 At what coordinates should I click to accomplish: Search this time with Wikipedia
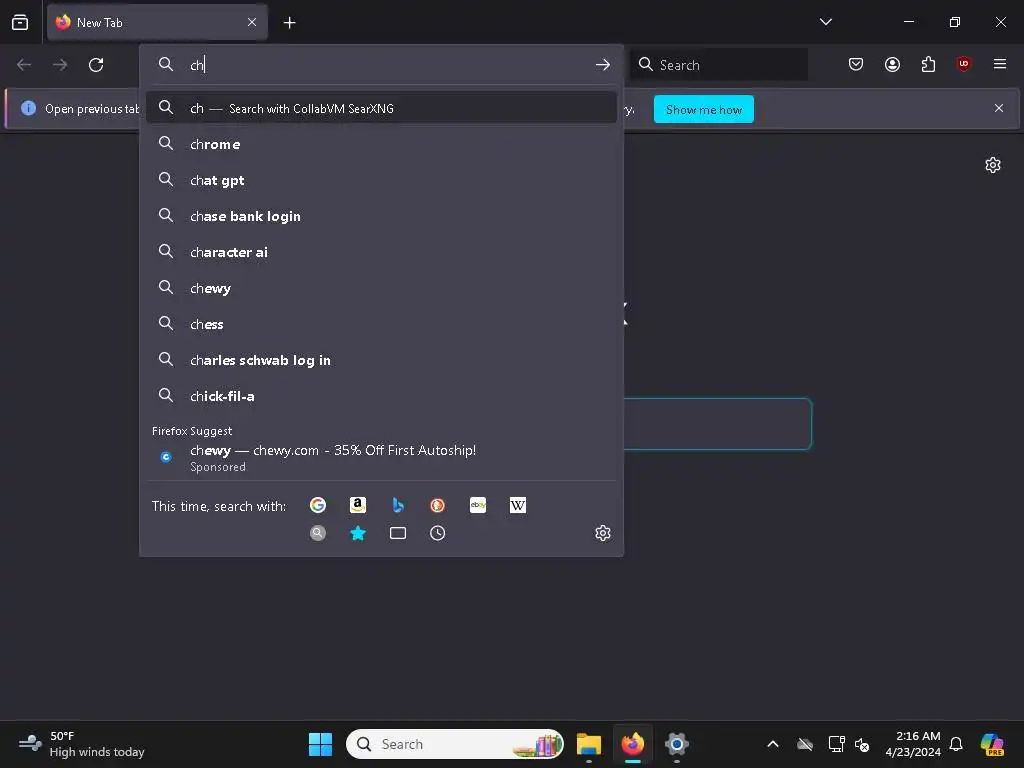coord(517,505)
